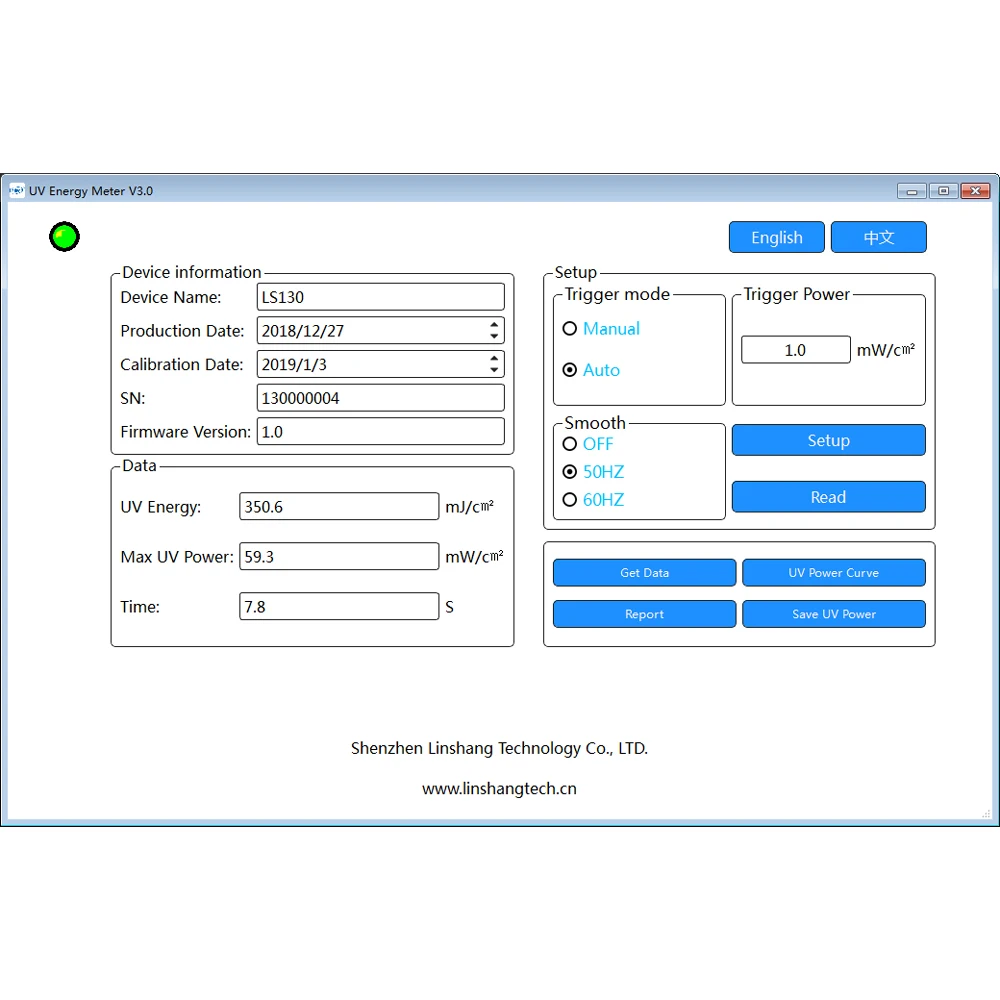Click the Get Data button
This screenshot has width=1000, height=1000.
coord(644,573)
